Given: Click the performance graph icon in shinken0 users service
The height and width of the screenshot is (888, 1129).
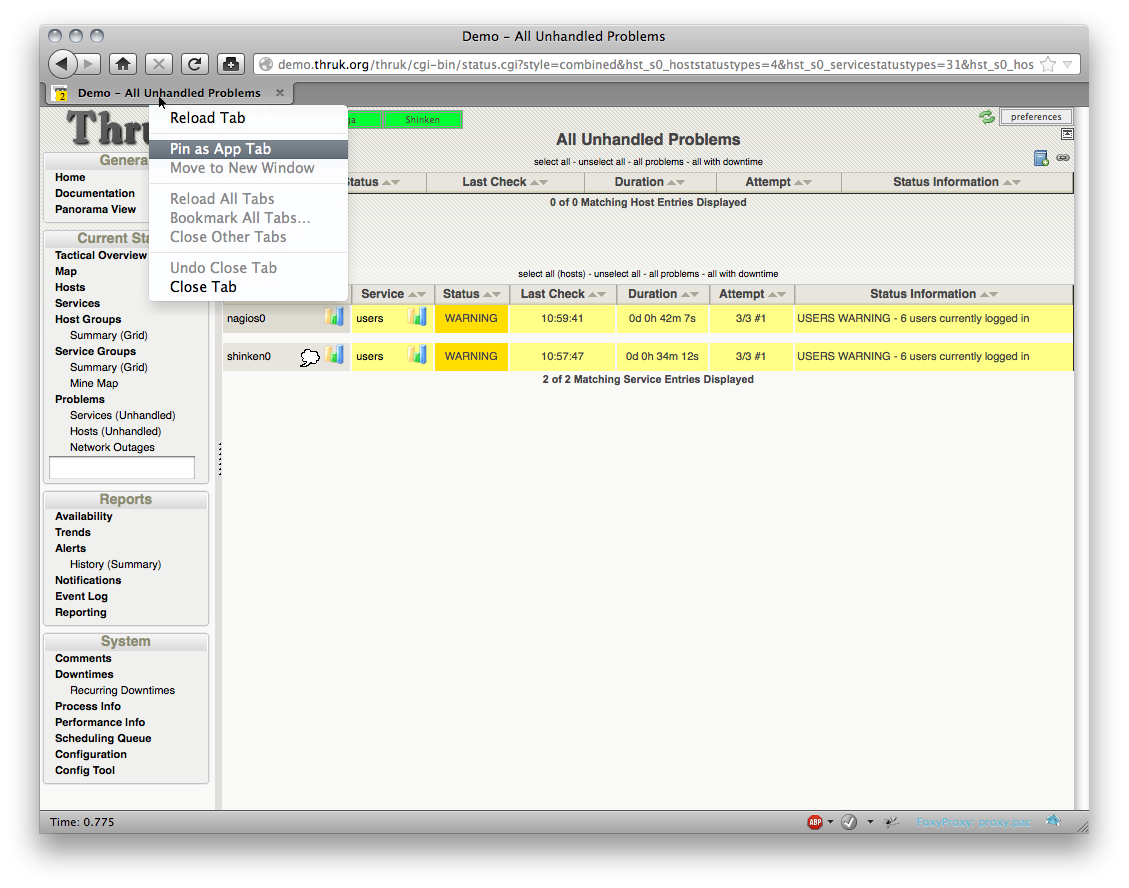Looking at the screenshot, I should point(417,355).
